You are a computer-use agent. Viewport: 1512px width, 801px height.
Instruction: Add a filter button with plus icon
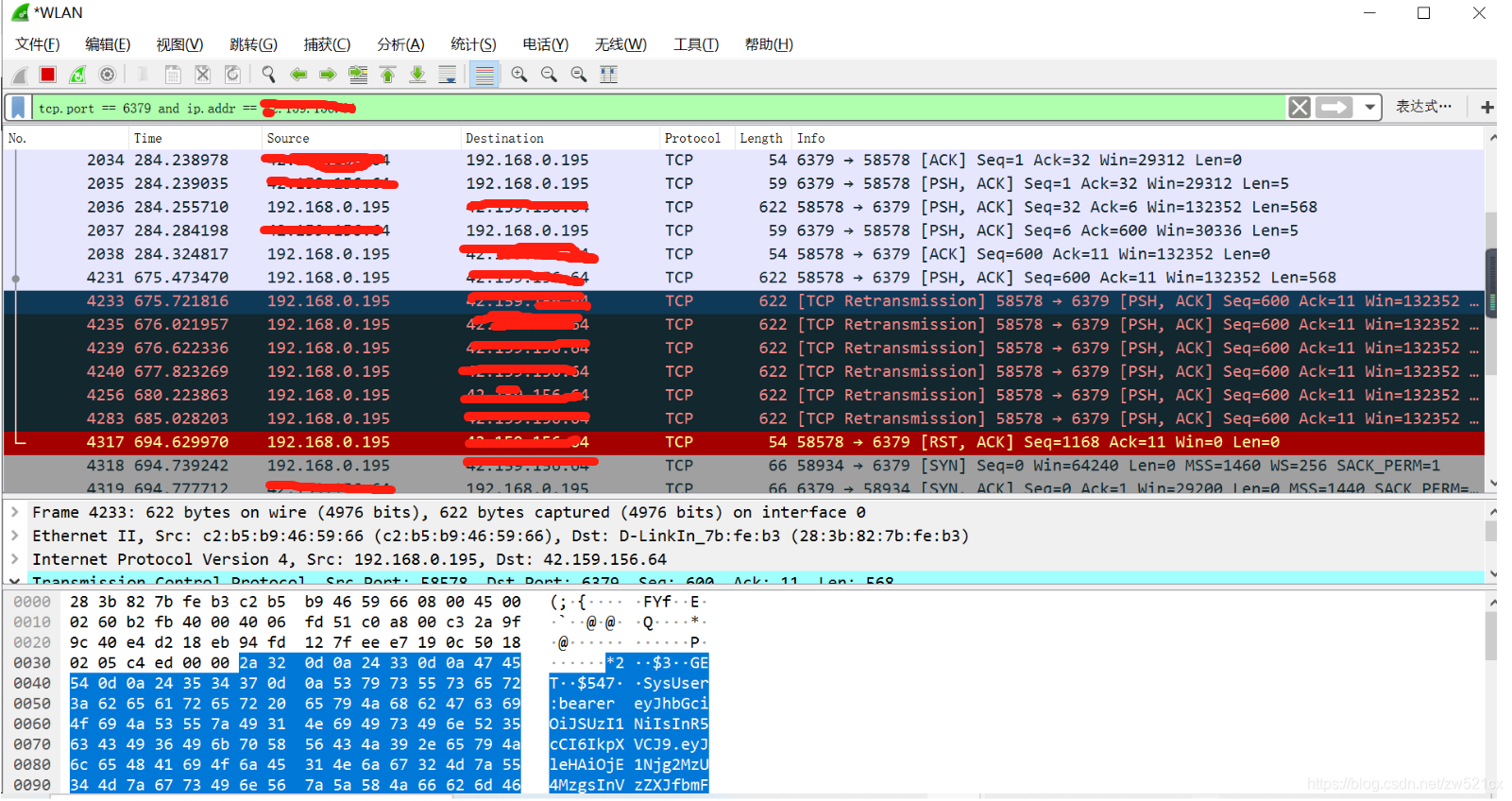(x=1487, y=108)
